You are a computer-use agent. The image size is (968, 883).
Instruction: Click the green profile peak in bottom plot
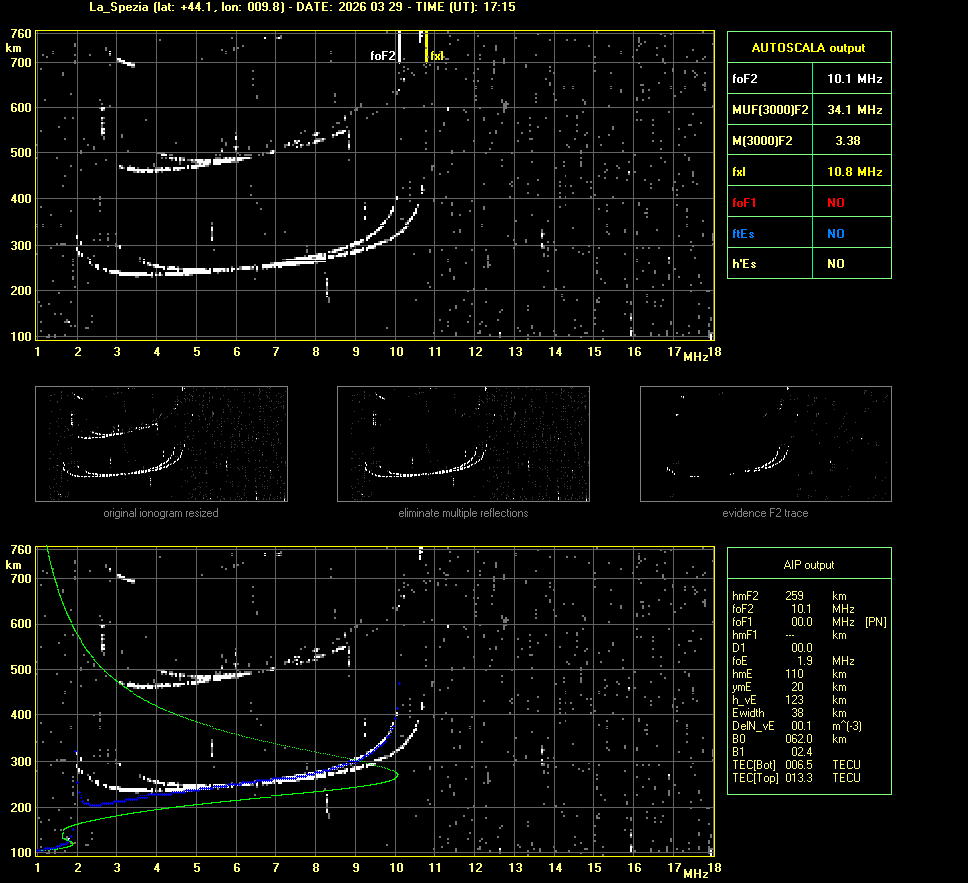coord(397,774)
